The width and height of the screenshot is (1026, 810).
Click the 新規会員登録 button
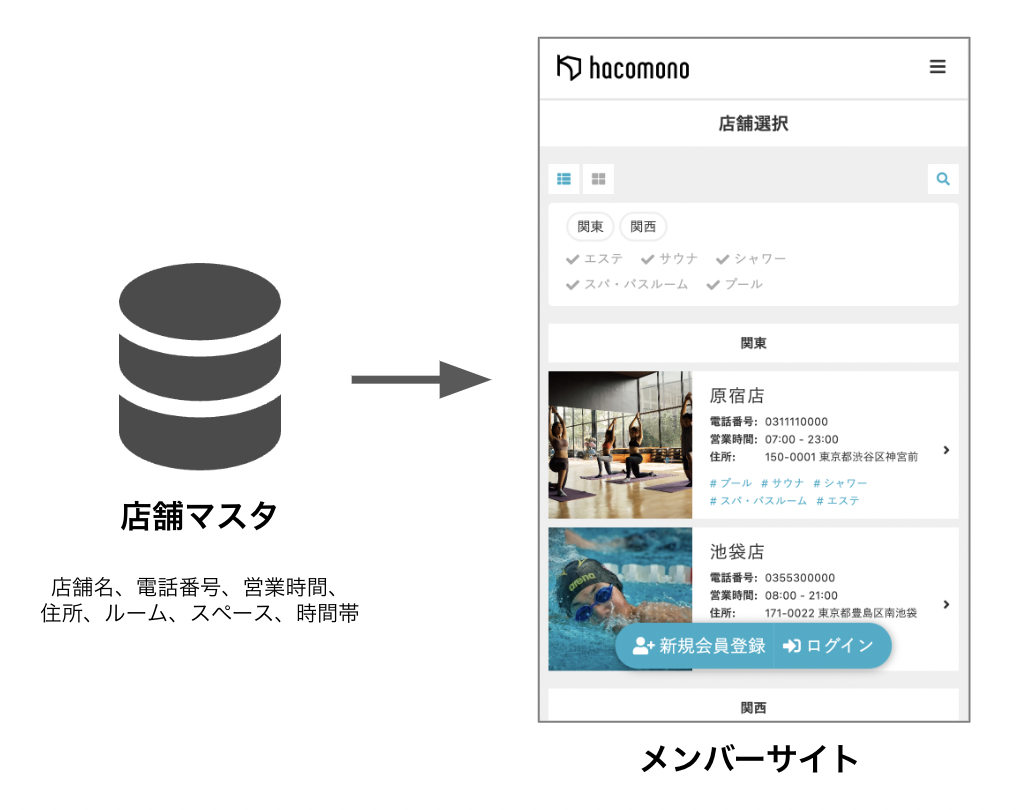(x=699, y=646)
